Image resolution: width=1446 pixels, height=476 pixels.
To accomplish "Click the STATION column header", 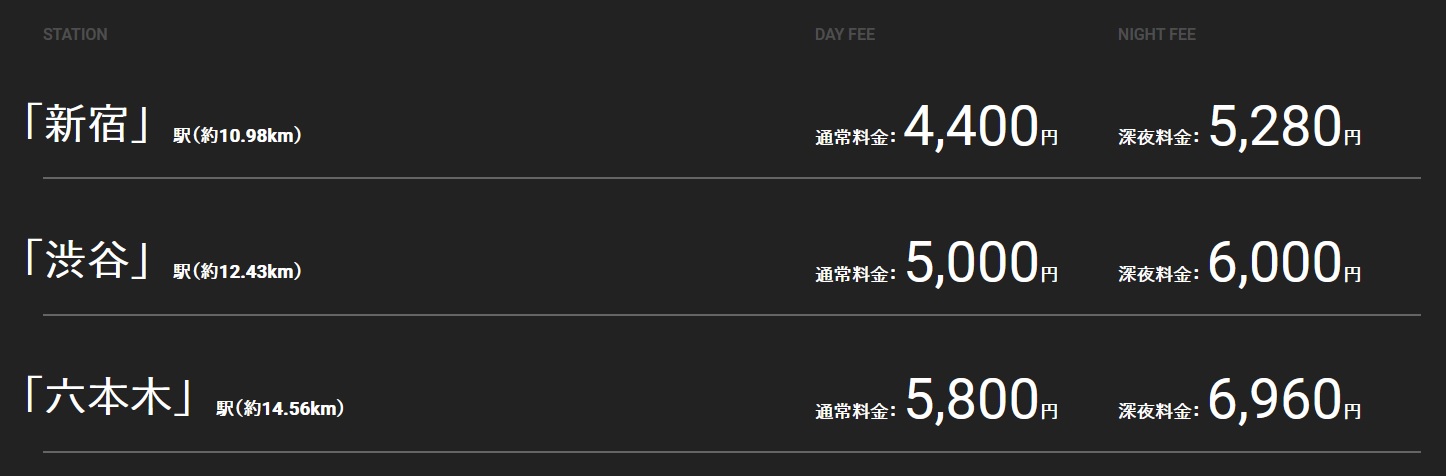I will tap(75, 35).
